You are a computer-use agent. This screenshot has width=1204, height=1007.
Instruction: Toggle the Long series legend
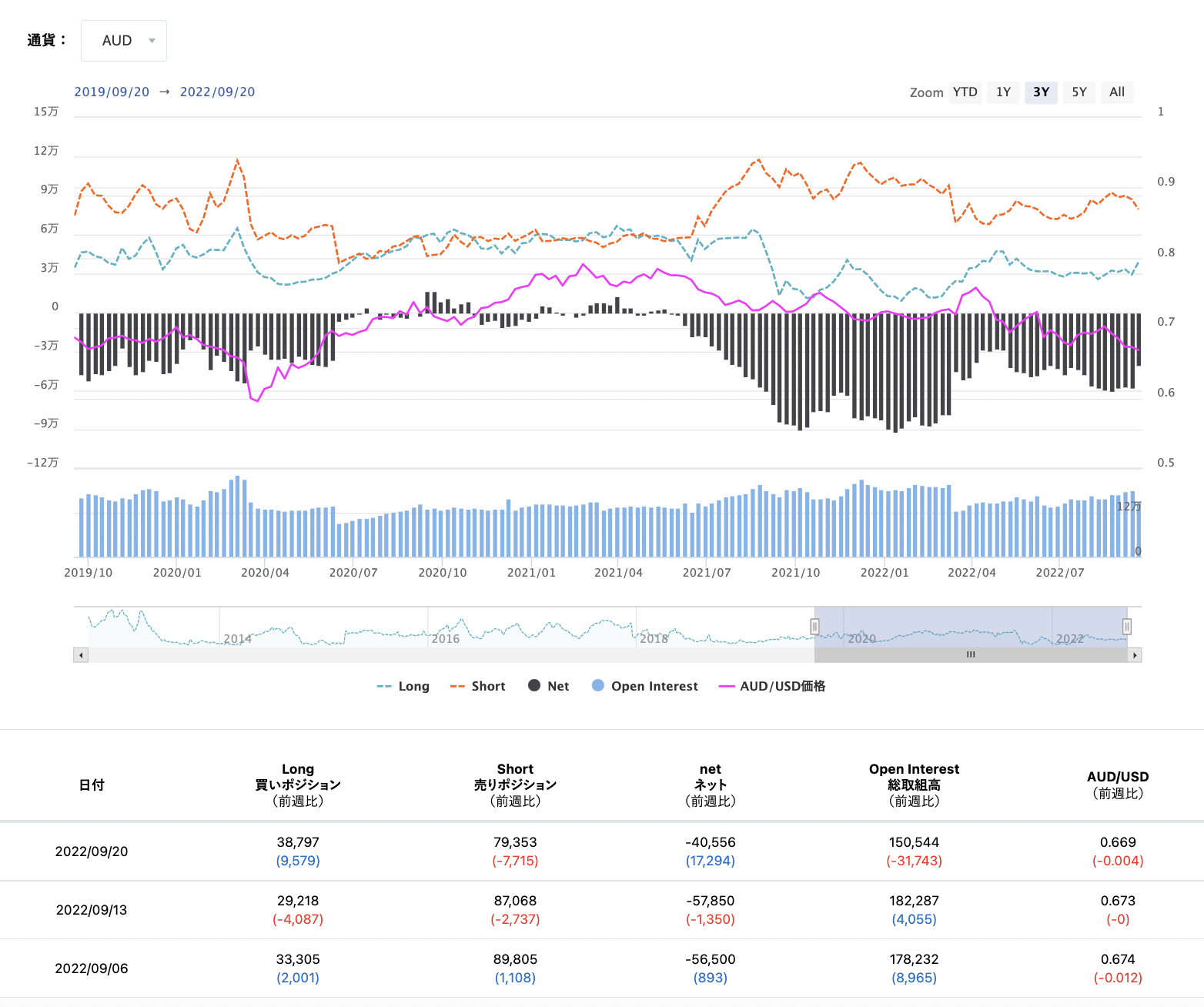[403, 686]
